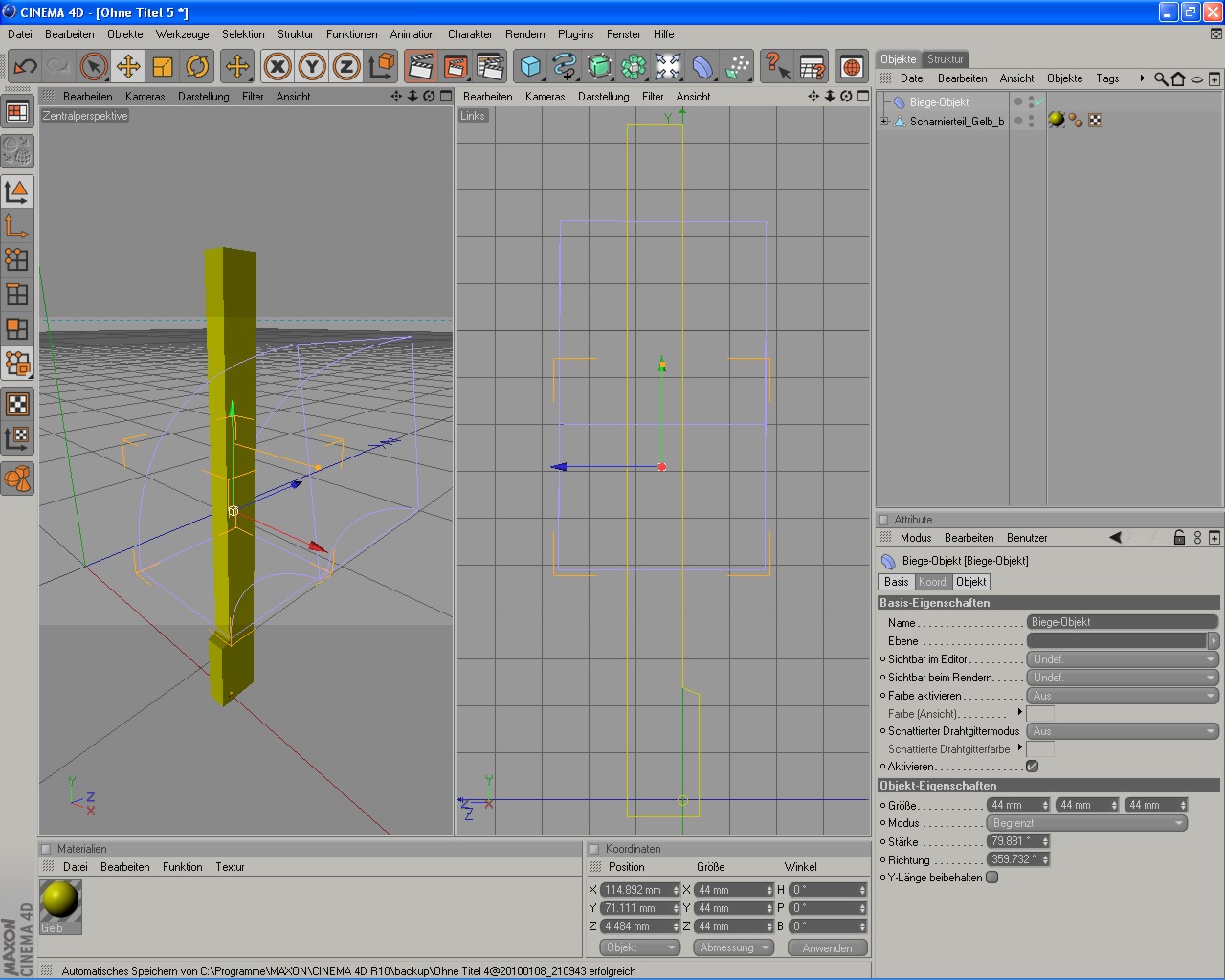This screenshot has height=980, width=1225.
Task: Click the Stärke value field
Action: click(x=1013, y=841)
